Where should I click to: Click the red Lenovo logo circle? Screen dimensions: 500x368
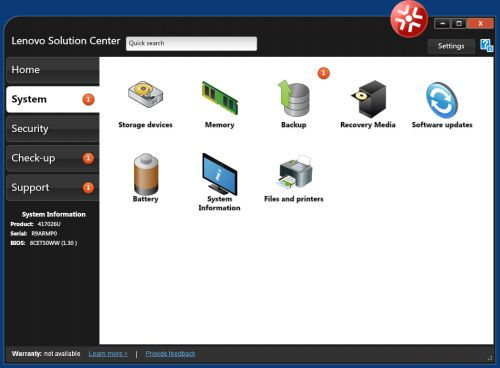click(409, 19)
